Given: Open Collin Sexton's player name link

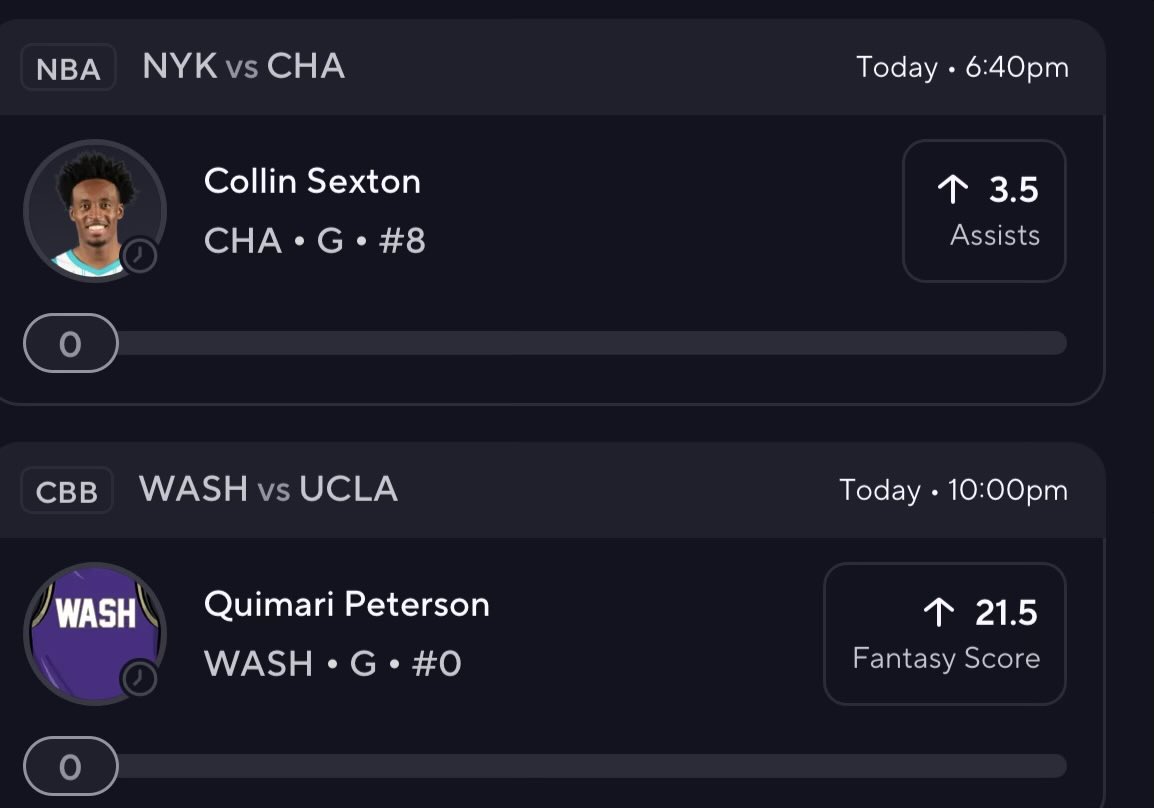Looking at the screenshot, I should [312, 181].
